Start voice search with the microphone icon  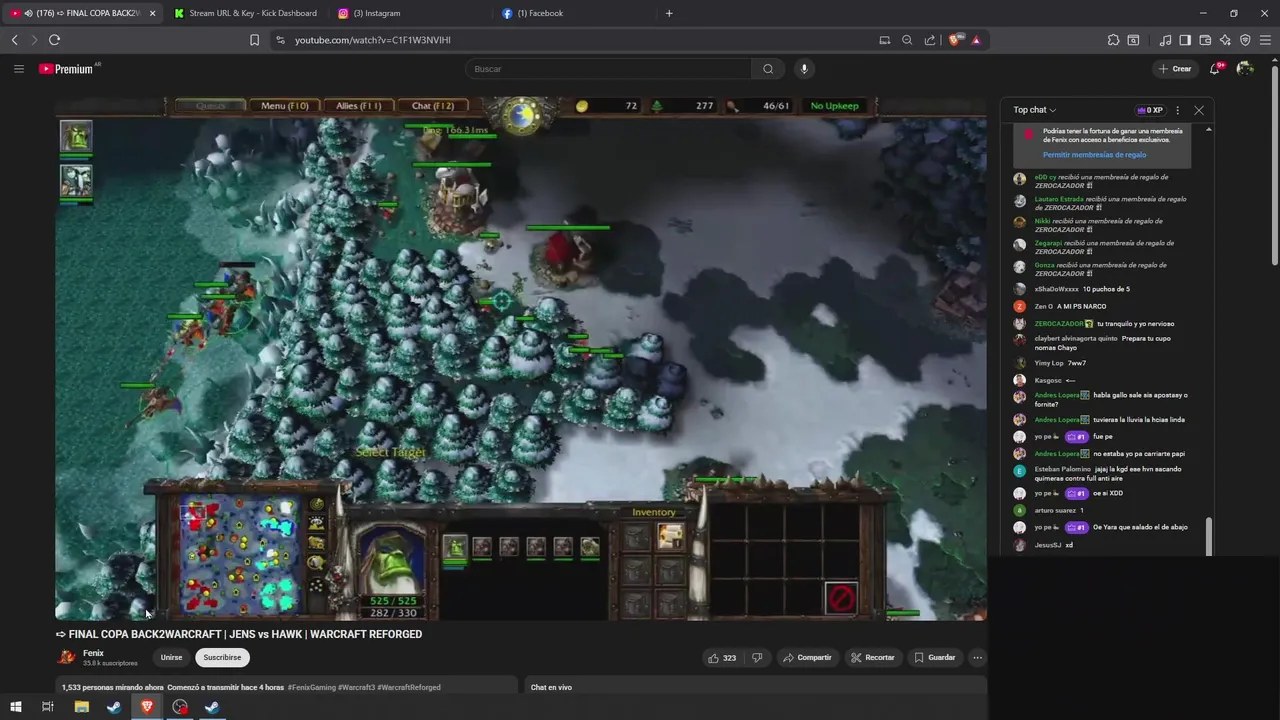[804, 69]
